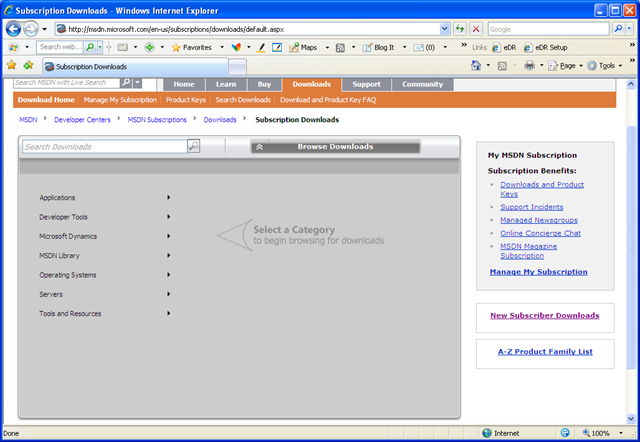
Task: Open the Buy MSDN tab
Action: pos(264,84)
